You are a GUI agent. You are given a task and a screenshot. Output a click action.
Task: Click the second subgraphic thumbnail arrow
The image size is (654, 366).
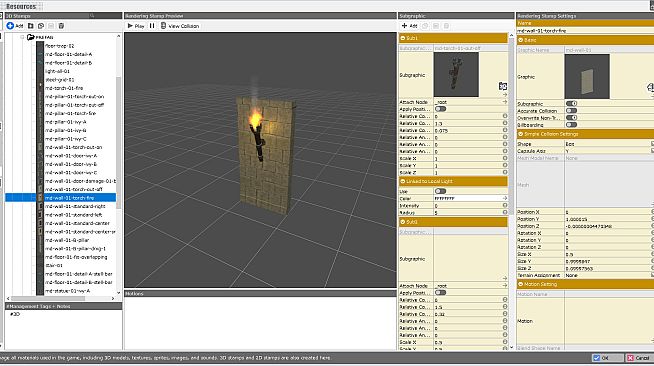(x=505, y=278)
